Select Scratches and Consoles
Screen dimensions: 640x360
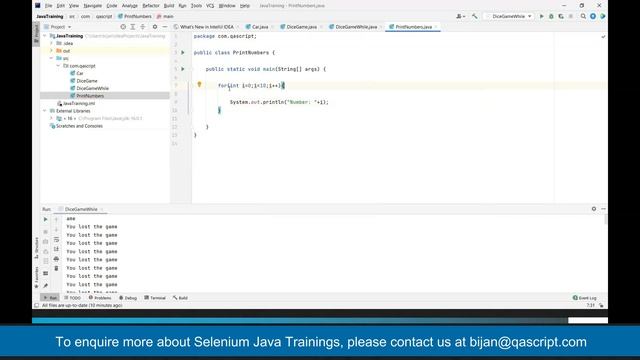coord(79,126)
